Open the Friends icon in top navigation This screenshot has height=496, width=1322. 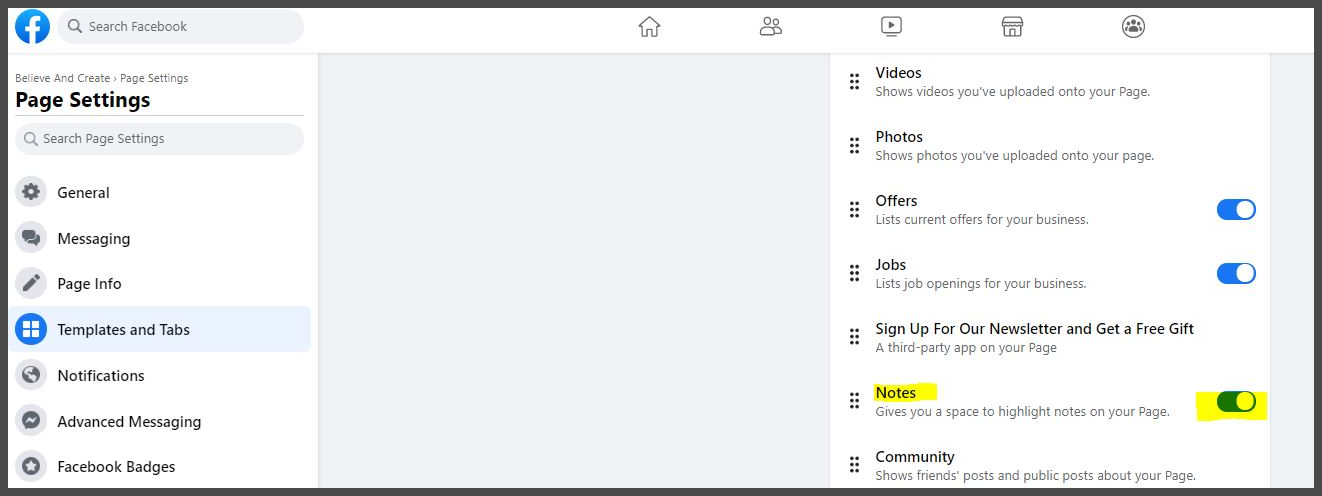pos(771,27)
